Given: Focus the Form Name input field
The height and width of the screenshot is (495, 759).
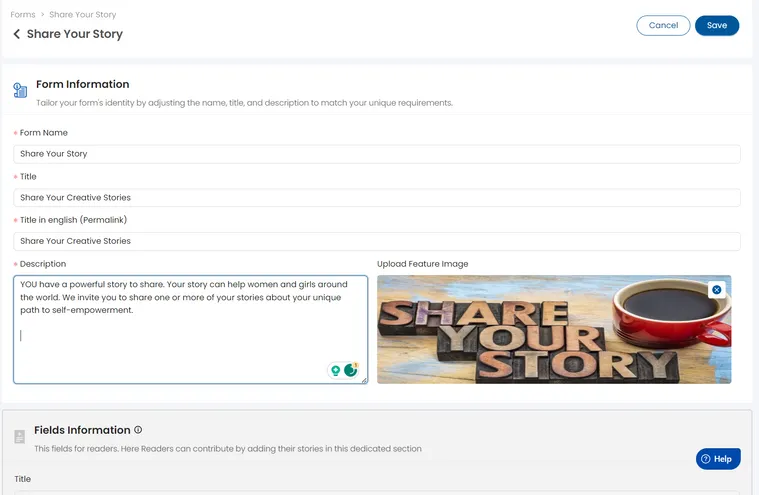Looking at the screenshot, I should (x=376, y=154).
